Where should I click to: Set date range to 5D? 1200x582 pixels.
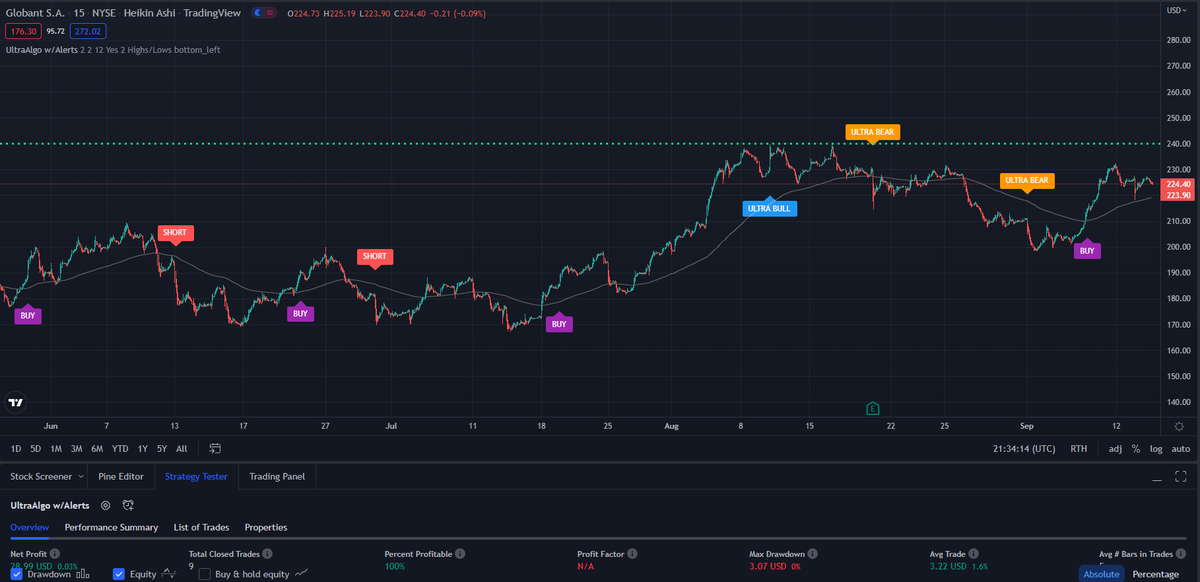(x=36, y=449)
